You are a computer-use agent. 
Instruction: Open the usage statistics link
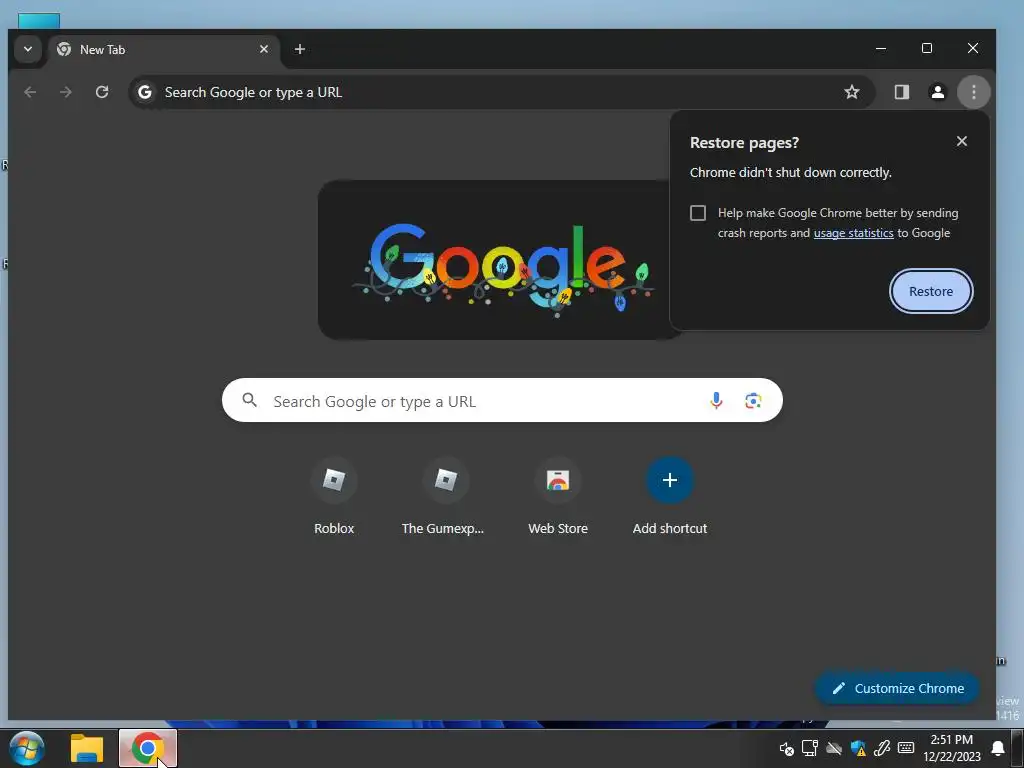pyautogui.click(x=854, y=233)
